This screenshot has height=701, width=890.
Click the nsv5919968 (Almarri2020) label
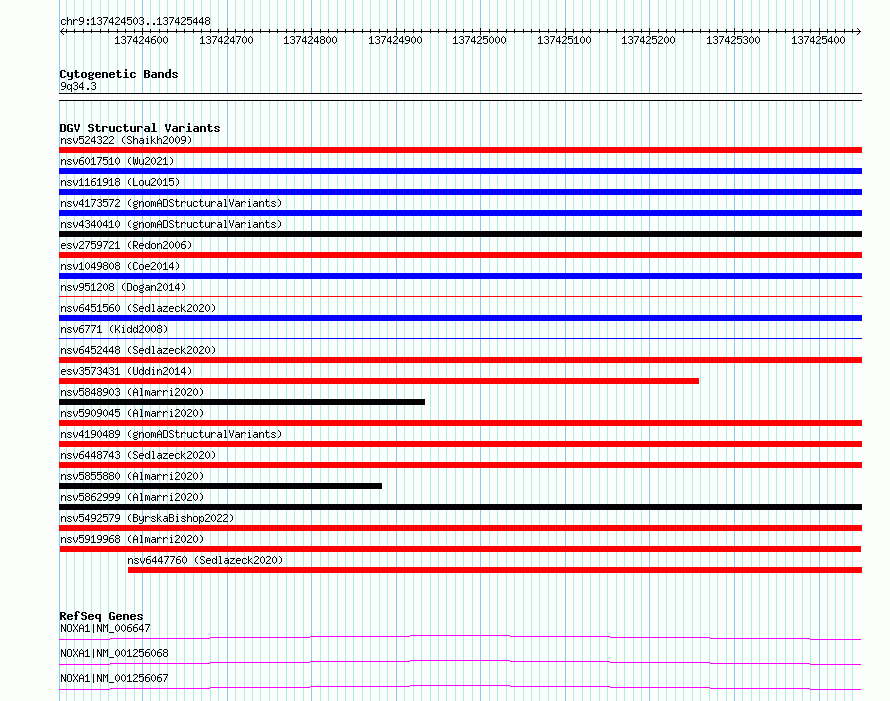click(132, 539)
